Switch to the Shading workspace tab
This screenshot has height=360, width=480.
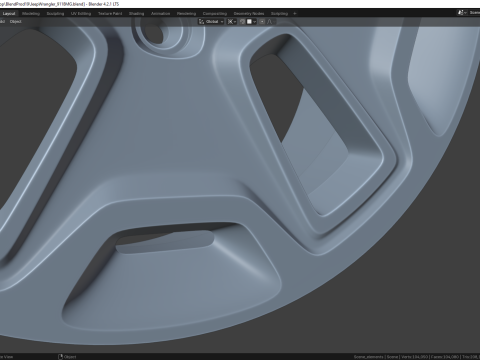coord(137,14)
